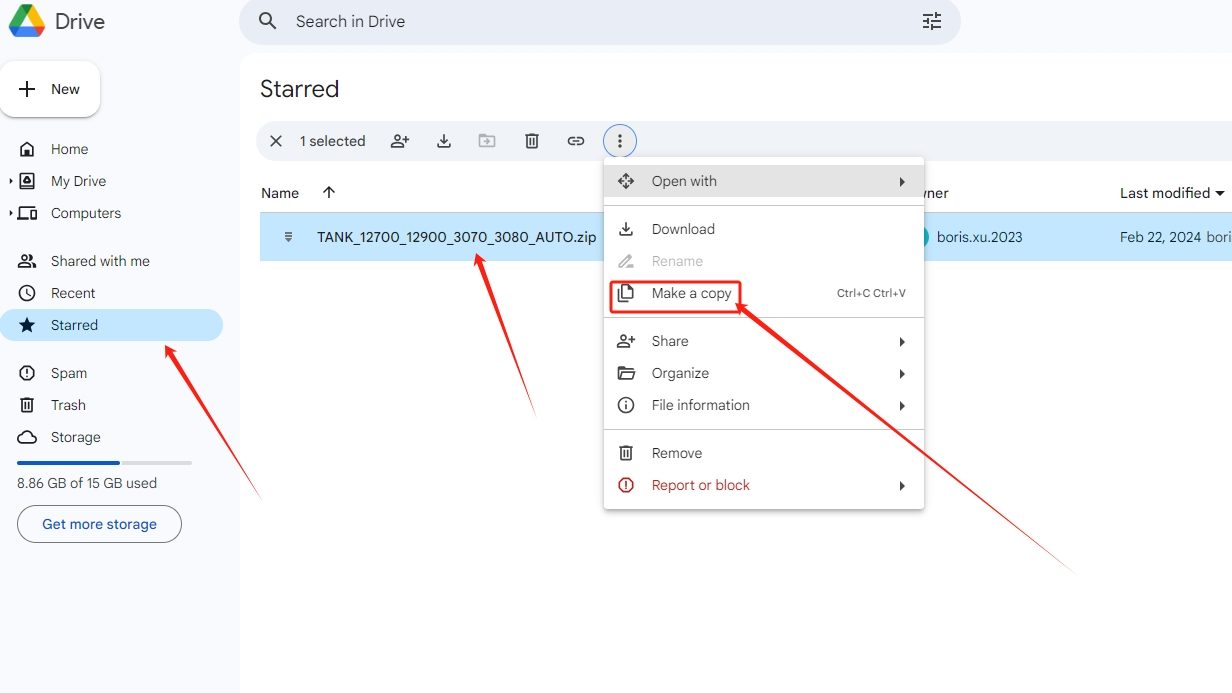Click the trash icon in selection toolbar
Screen dimensions: 1232x693
(532, 141)
